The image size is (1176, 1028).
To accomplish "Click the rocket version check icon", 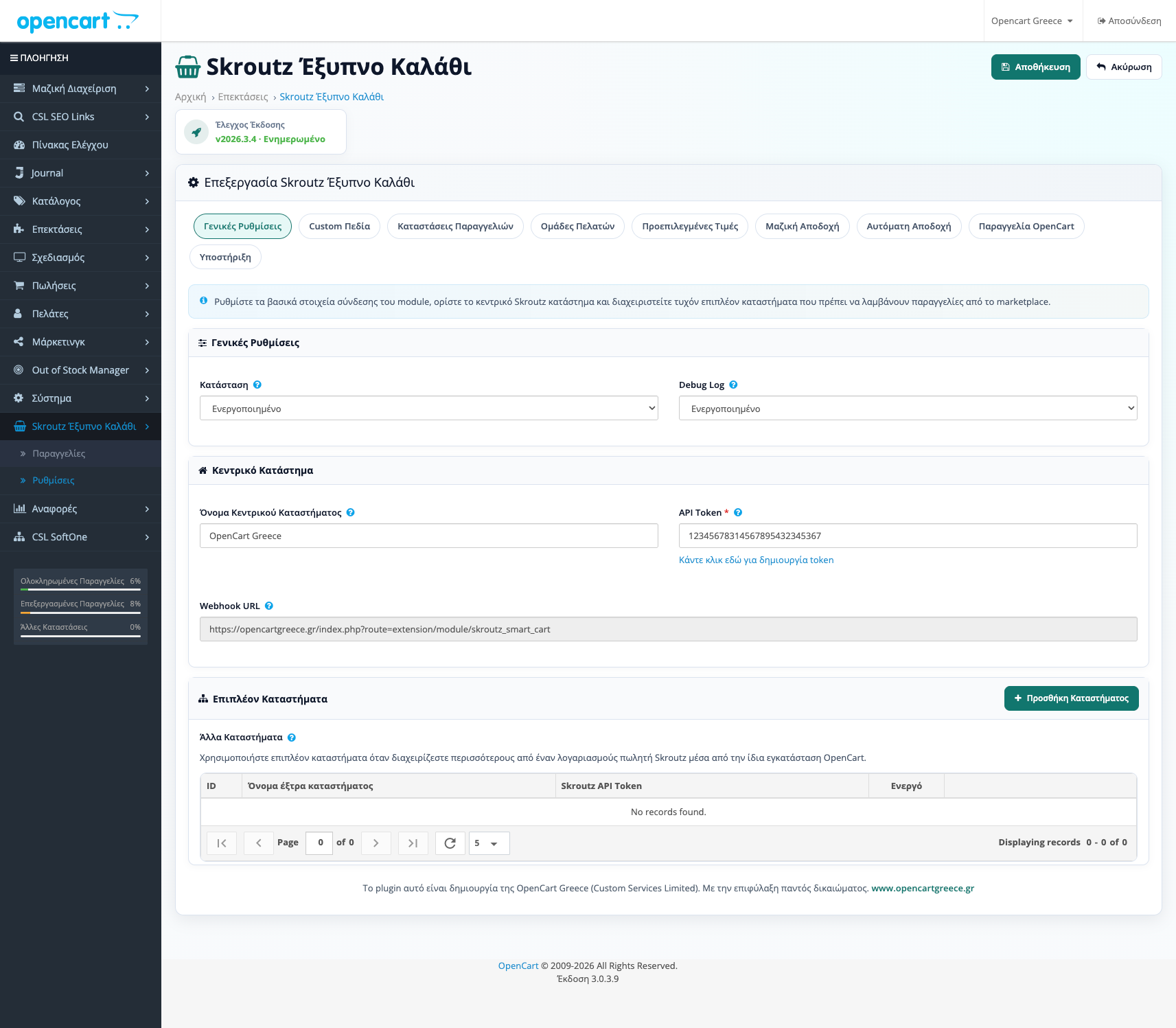I will coord(196,132).
